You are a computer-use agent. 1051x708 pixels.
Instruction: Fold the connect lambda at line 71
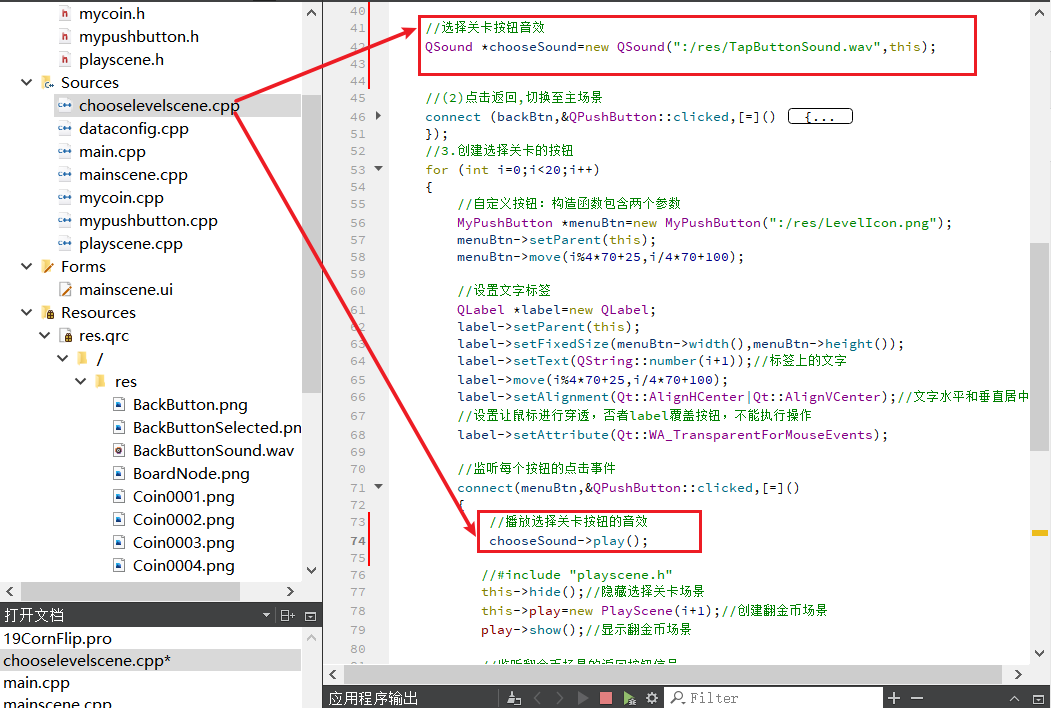[x=379, y=487]
